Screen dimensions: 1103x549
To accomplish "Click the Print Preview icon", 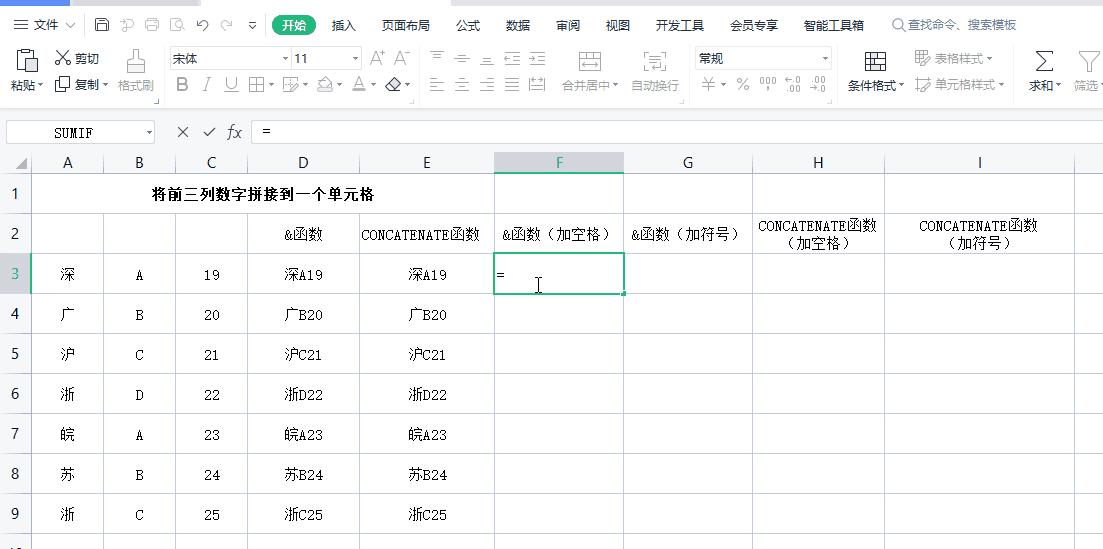I will tap(177, 25).
